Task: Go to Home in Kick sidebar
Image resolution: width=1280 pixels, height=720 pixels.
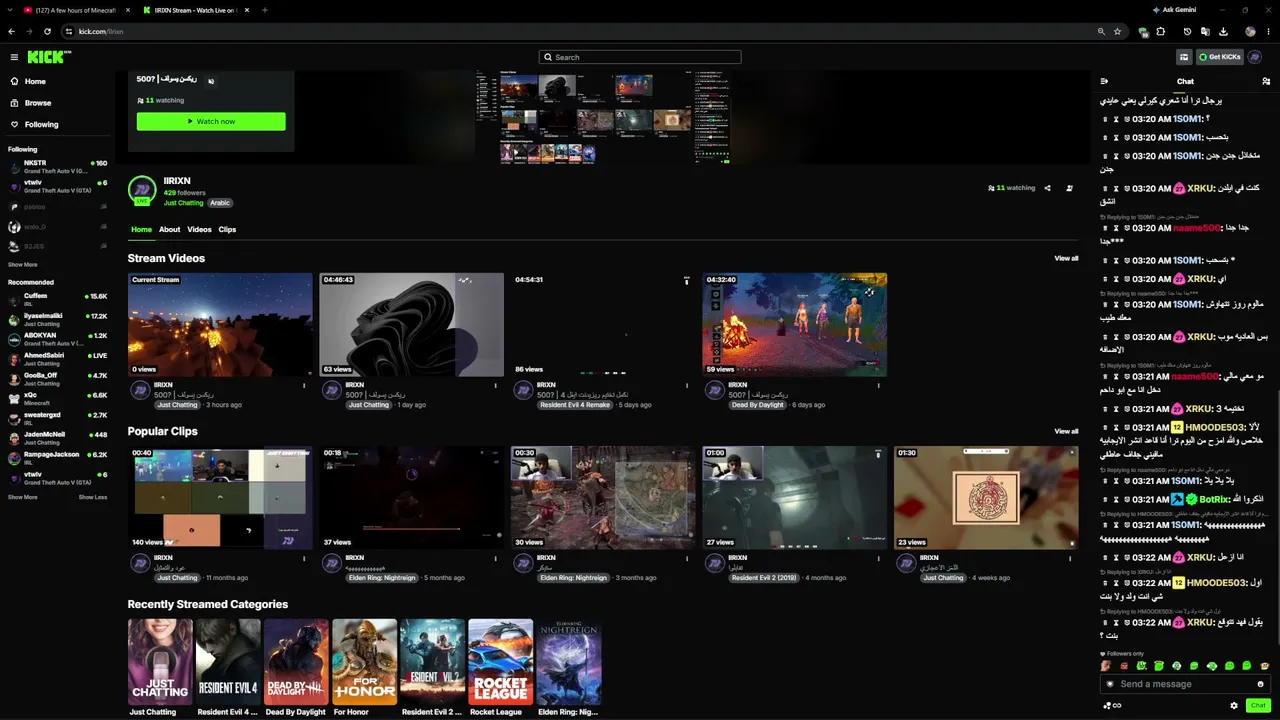Action: (35, 82)
